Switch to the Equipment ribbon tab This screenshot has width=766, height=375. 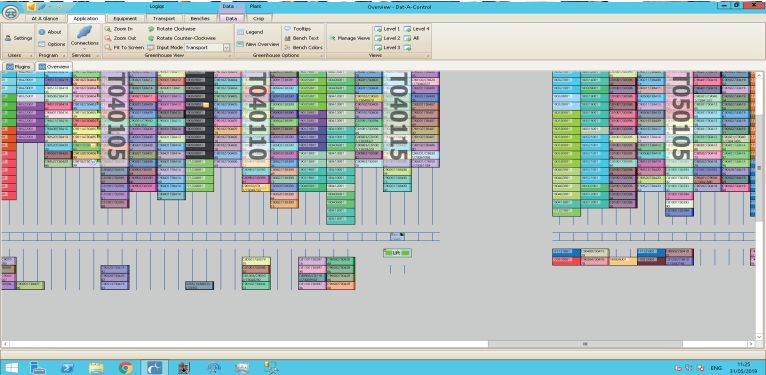tap(125, 19)
